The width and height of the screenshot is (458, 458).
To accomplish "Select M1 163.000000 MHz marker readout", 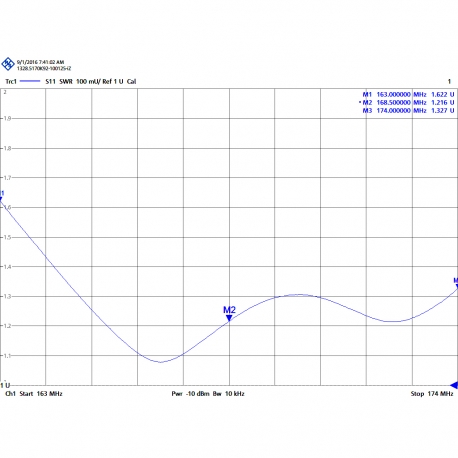I will (x=408, y=94).
